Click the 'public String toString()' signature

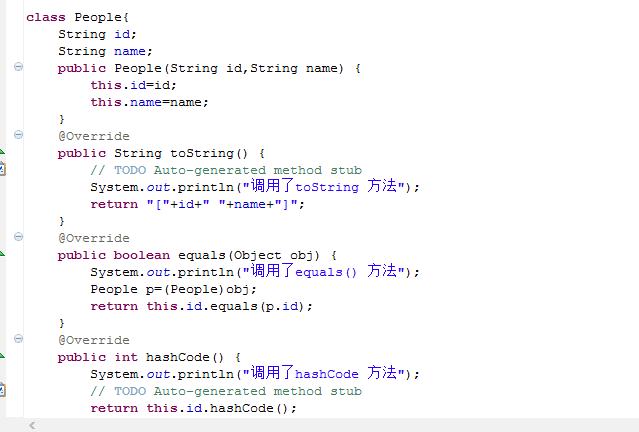[152, 153]
